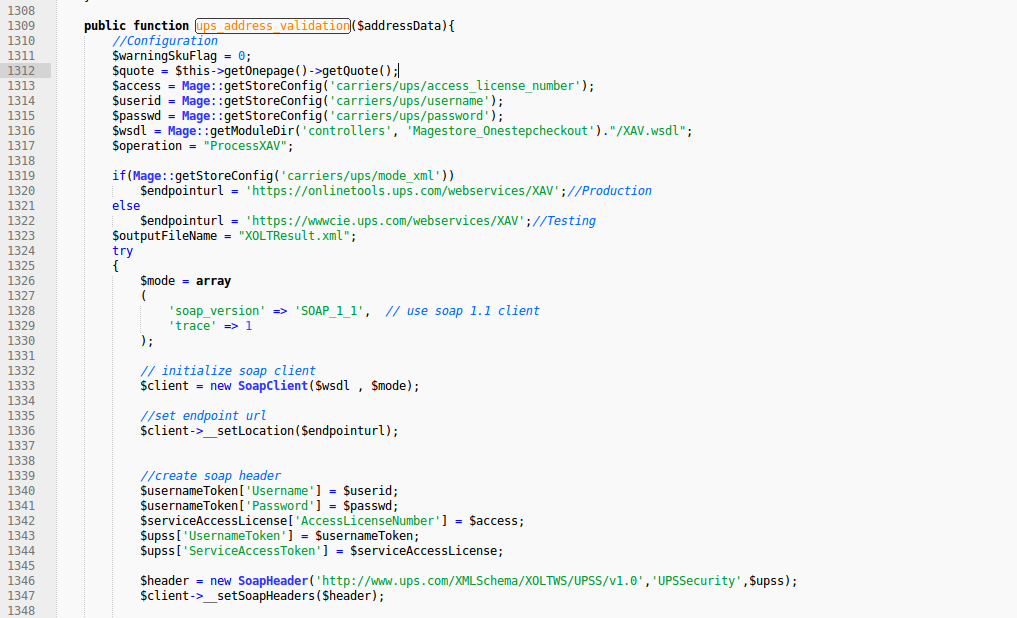Screen dimensions: 1017x618
Task: Click the "XOLTResult.xml" string
Action: (x=294, y=235)
